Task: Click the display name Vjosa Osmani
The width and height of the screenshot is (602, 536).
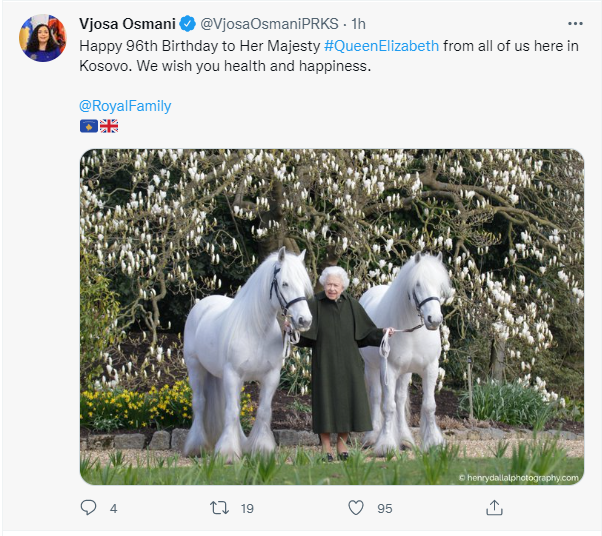Action: click(x=127, y=23)
